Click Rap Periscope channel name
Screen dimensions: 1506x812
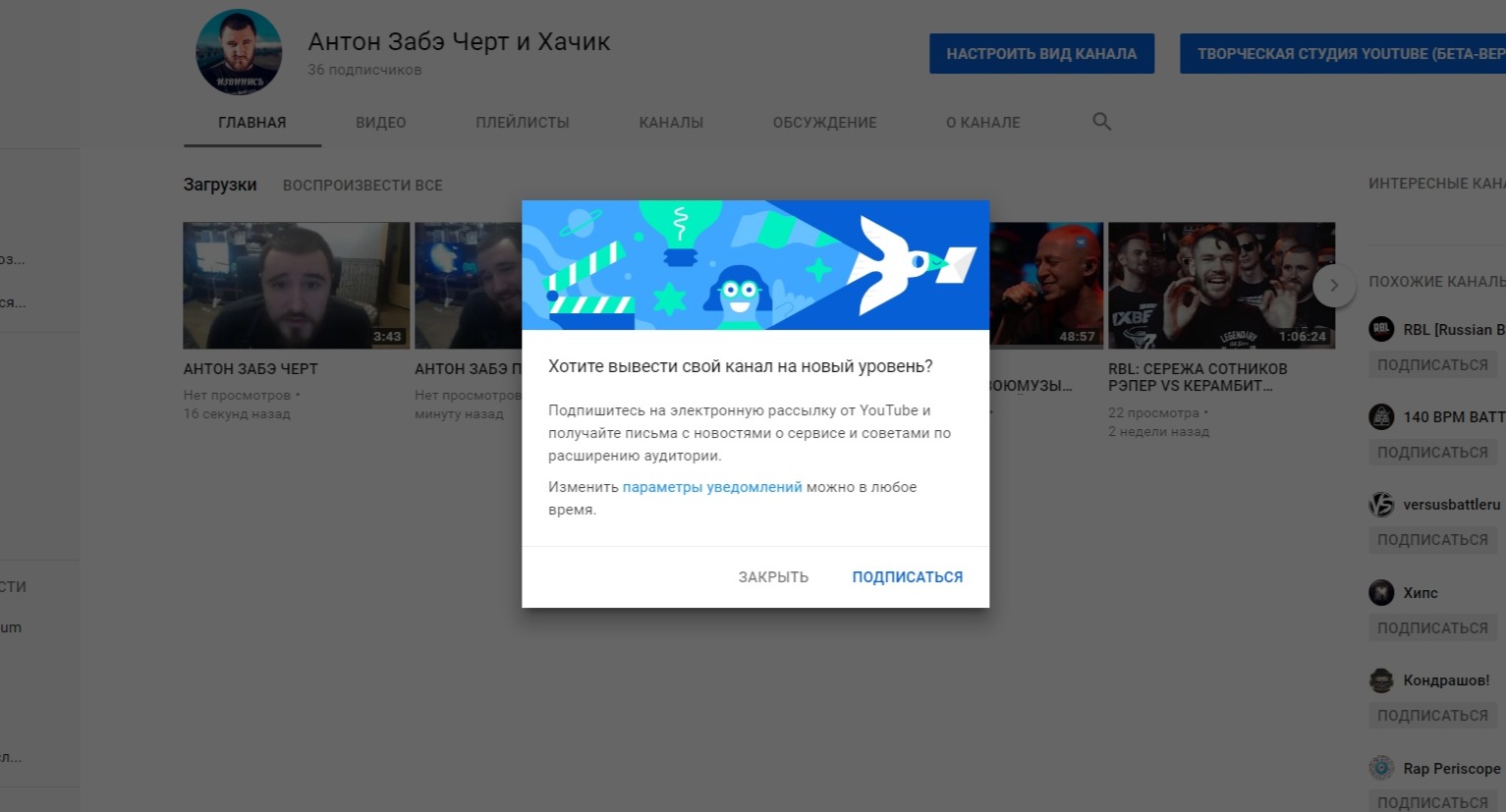pos(1452,769)
